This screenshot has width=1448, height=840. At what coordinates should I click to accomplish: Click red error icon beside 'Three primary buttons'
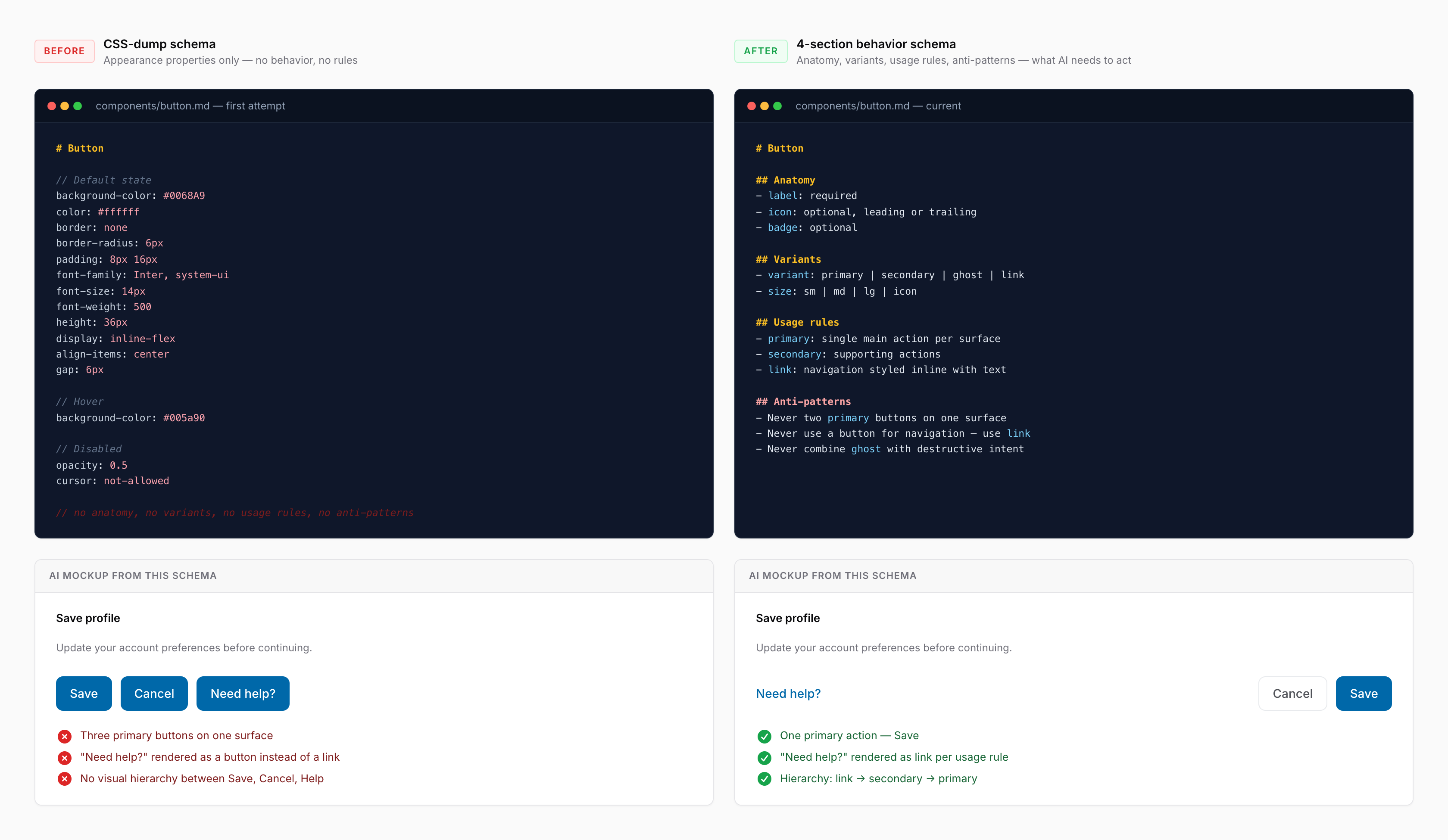64,736
